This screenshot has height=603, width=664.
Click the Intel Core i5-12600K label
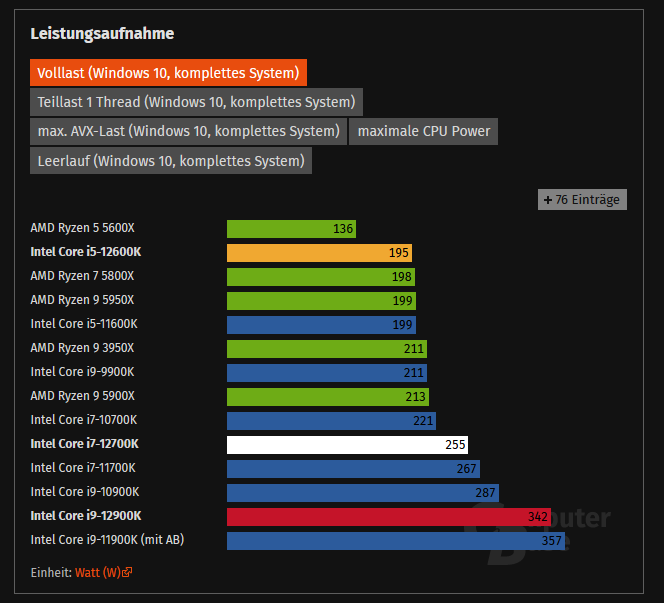[86, 252]
